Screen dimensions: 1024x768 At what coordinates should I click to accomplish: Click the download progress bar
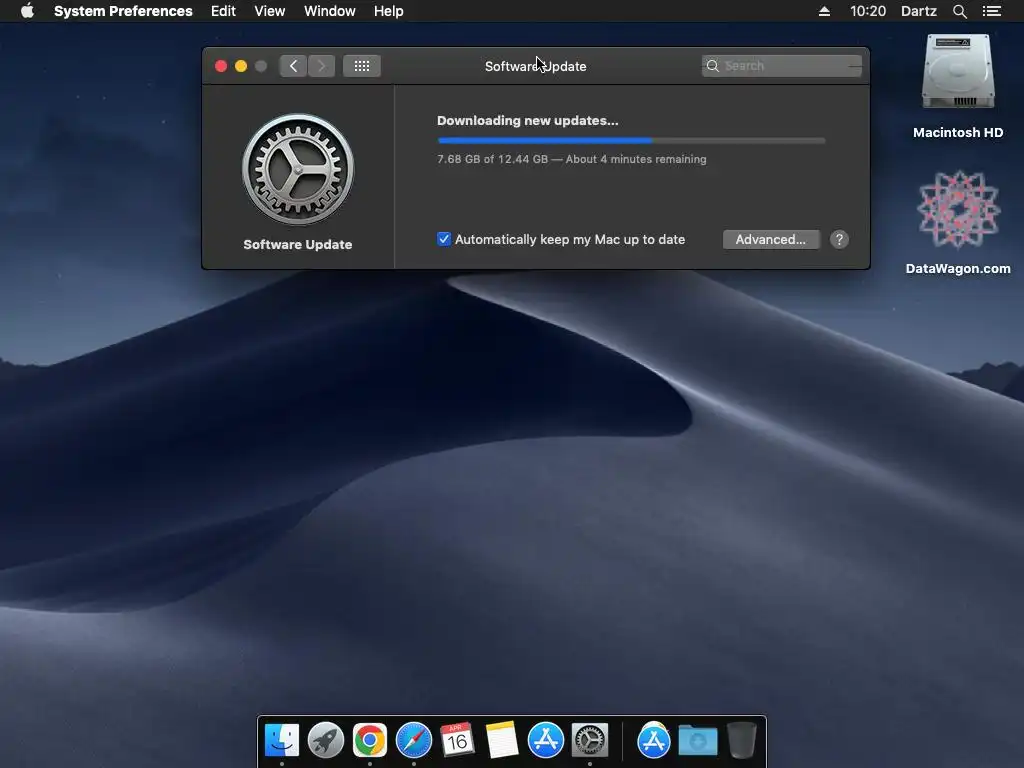click(x=631, y=140)
